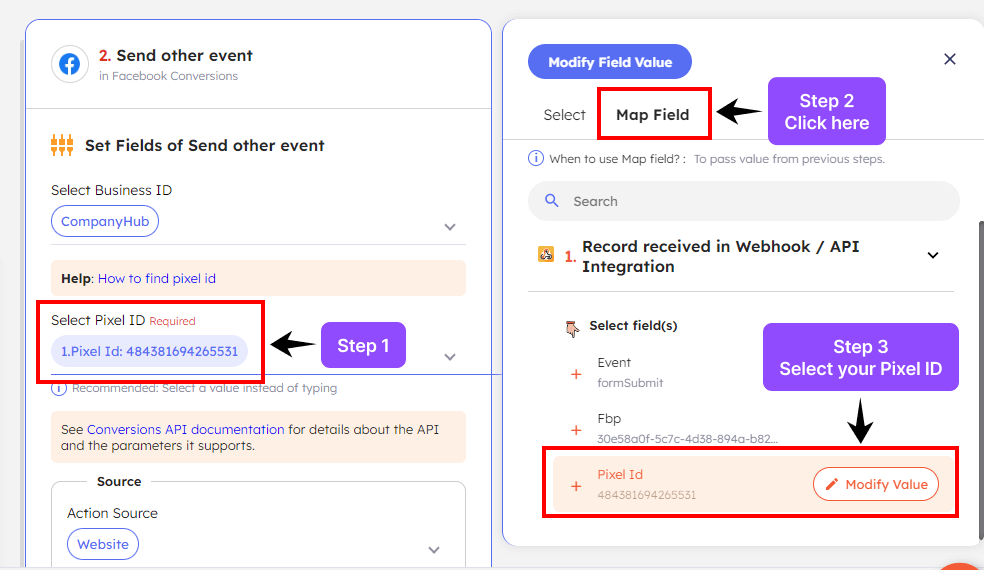984x570 pixels.
Task: Expand the Action Source dropdown
Action: (434, 549)
